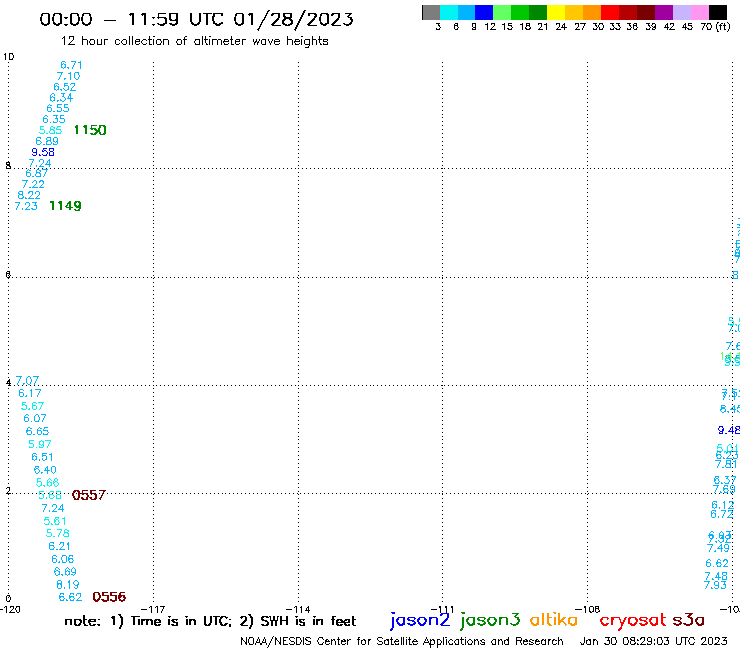740x650 pixels.
Task: Click the wave height value 8.19
Action: 68,585
